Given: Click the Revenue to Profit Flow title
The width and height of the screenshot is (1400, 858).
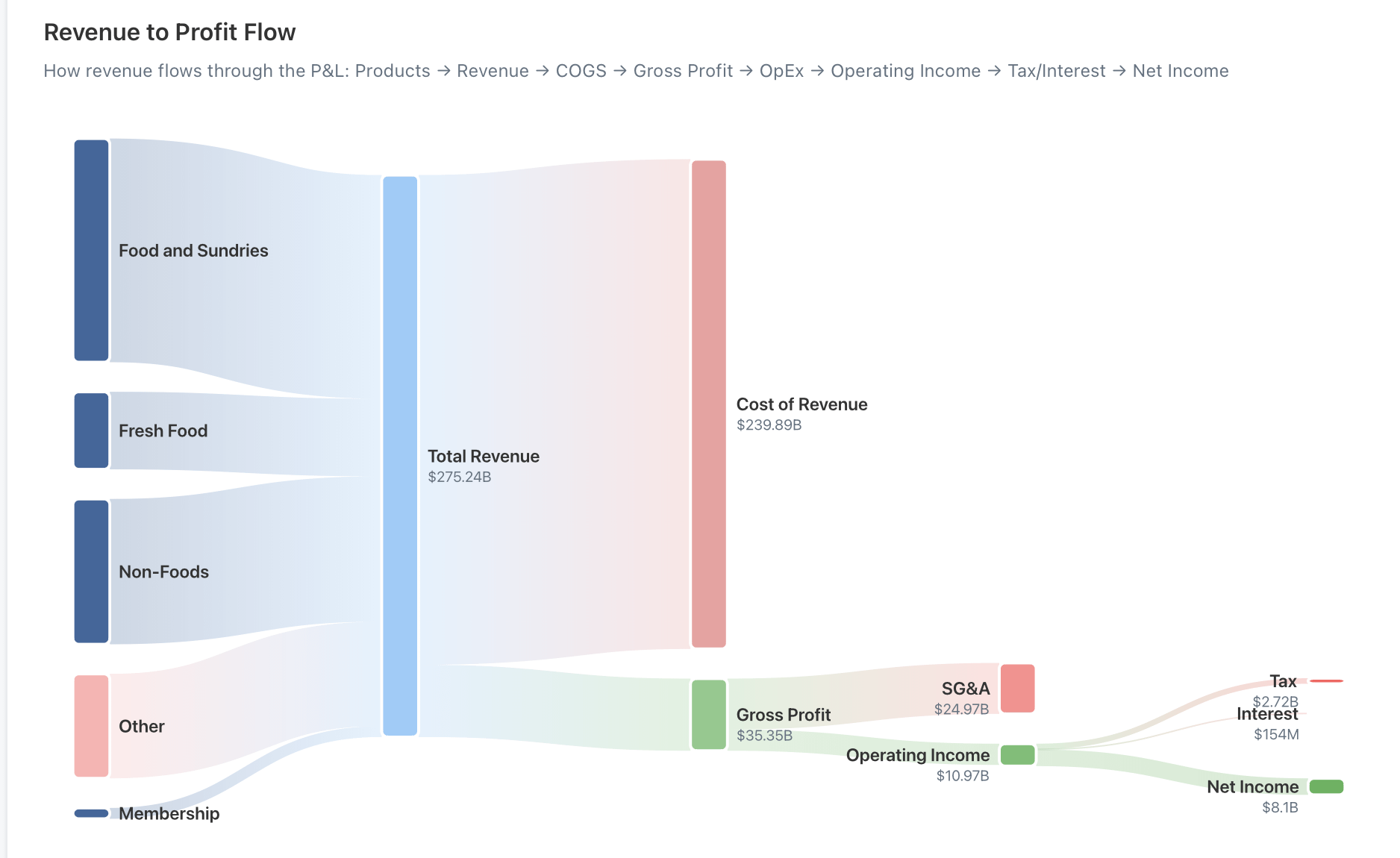Looking at the screenshot, I should pyautogui.click(x=169, y=32).
